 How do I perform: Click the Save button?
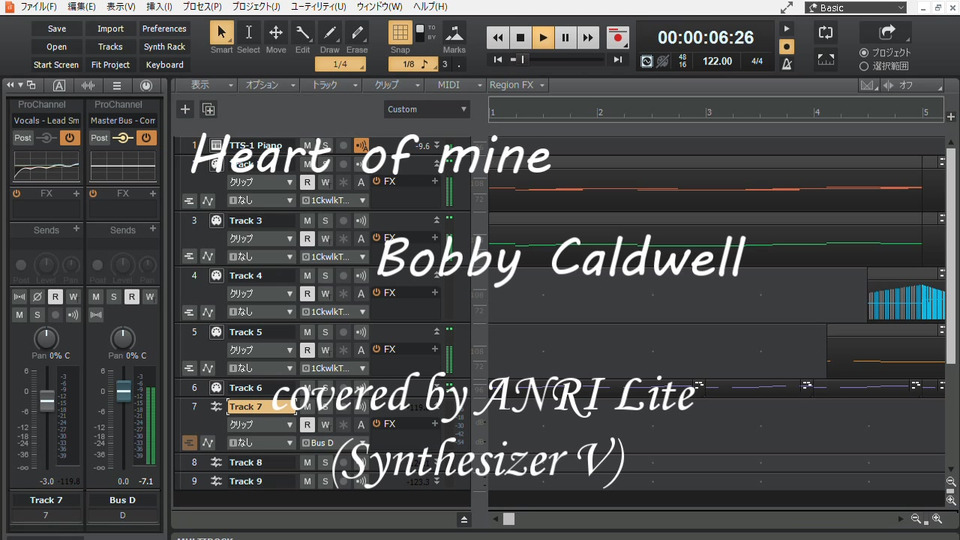57,29
